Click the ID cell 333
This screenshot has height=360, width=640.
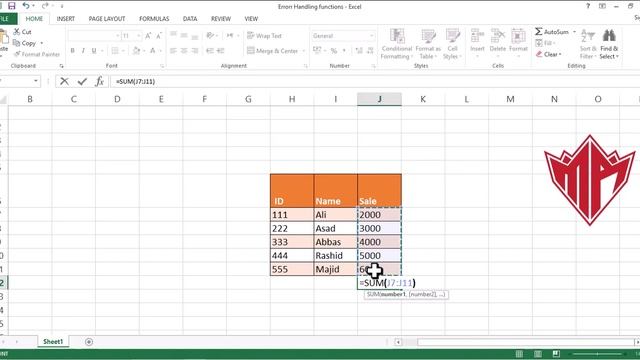292,242
